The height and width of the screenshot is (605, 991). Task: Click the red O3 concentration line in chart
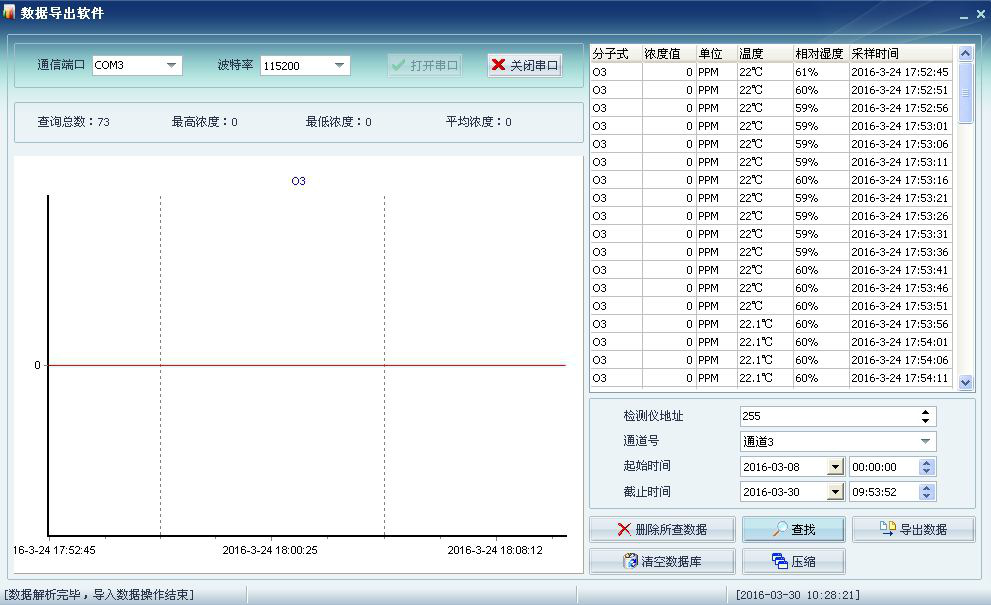[307, 365]
